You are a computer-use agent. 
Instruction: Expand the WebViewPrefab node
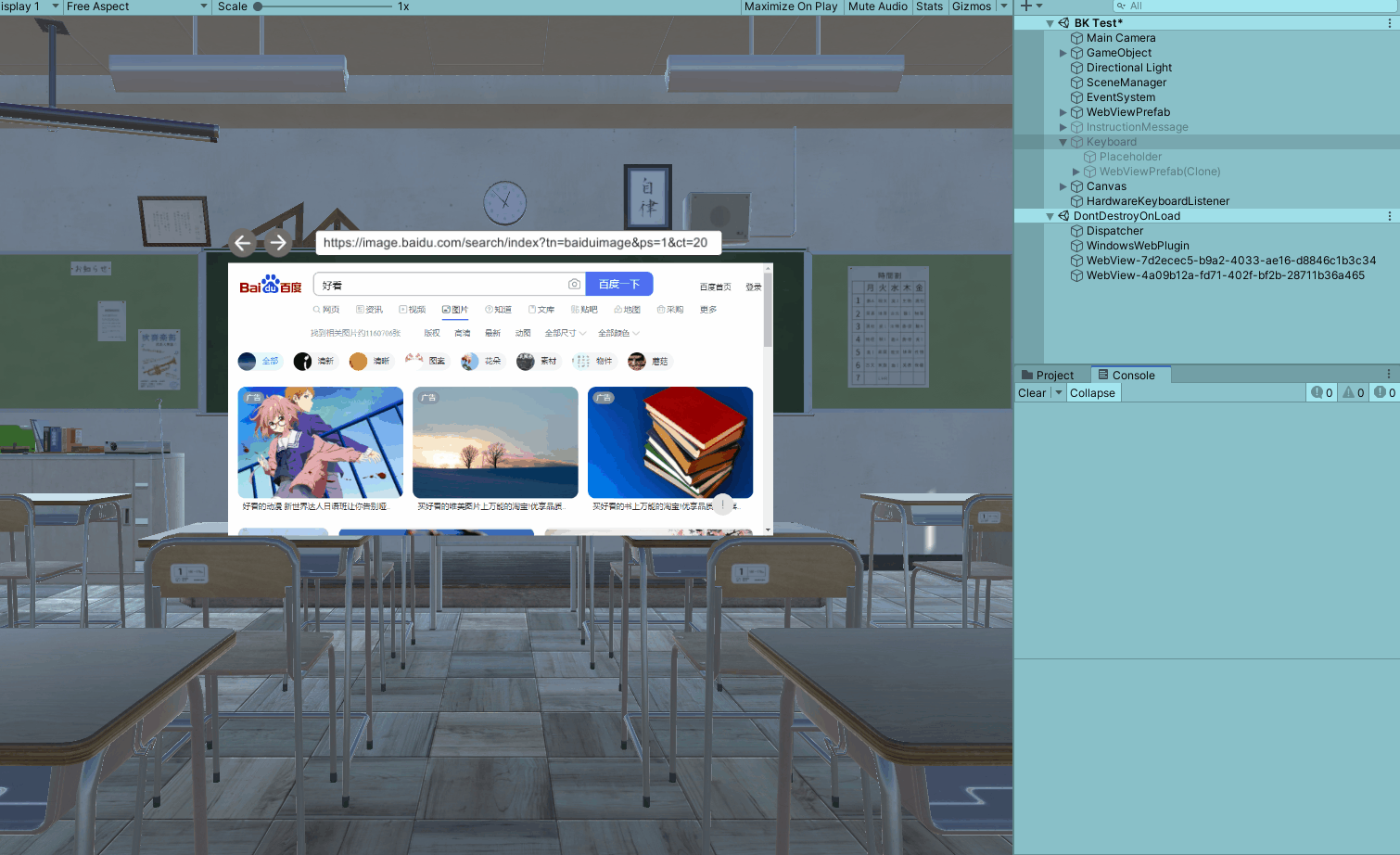click(x=1063, y=112)
